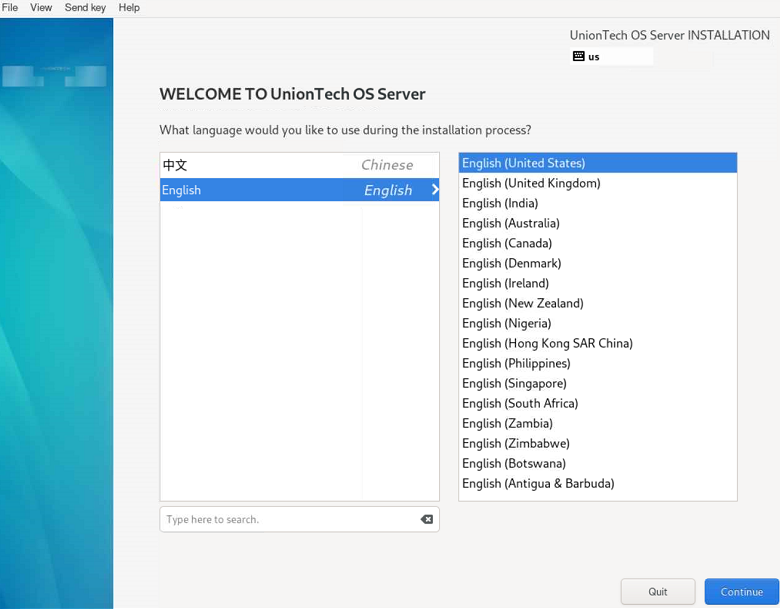Select the English language row

[299, 190]
